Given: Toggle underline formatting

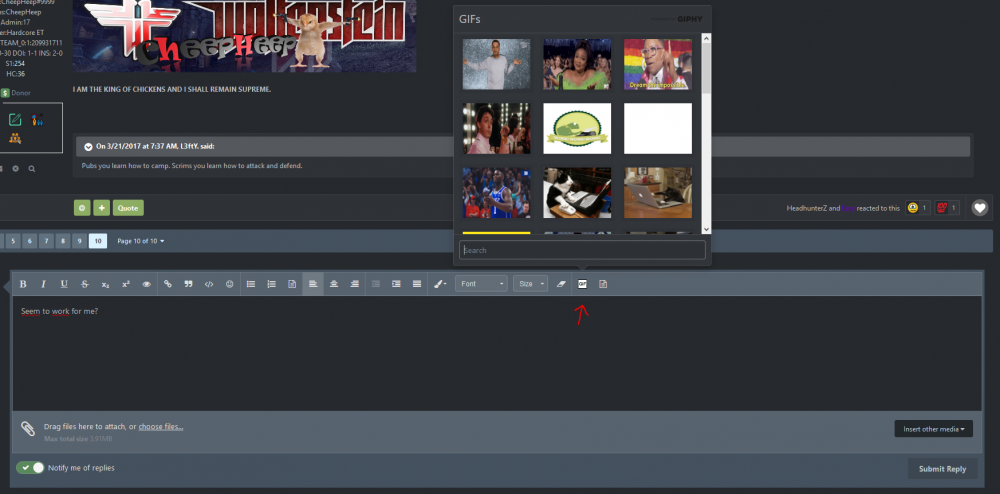Looking at the screenshot, I should coord(64,284).
